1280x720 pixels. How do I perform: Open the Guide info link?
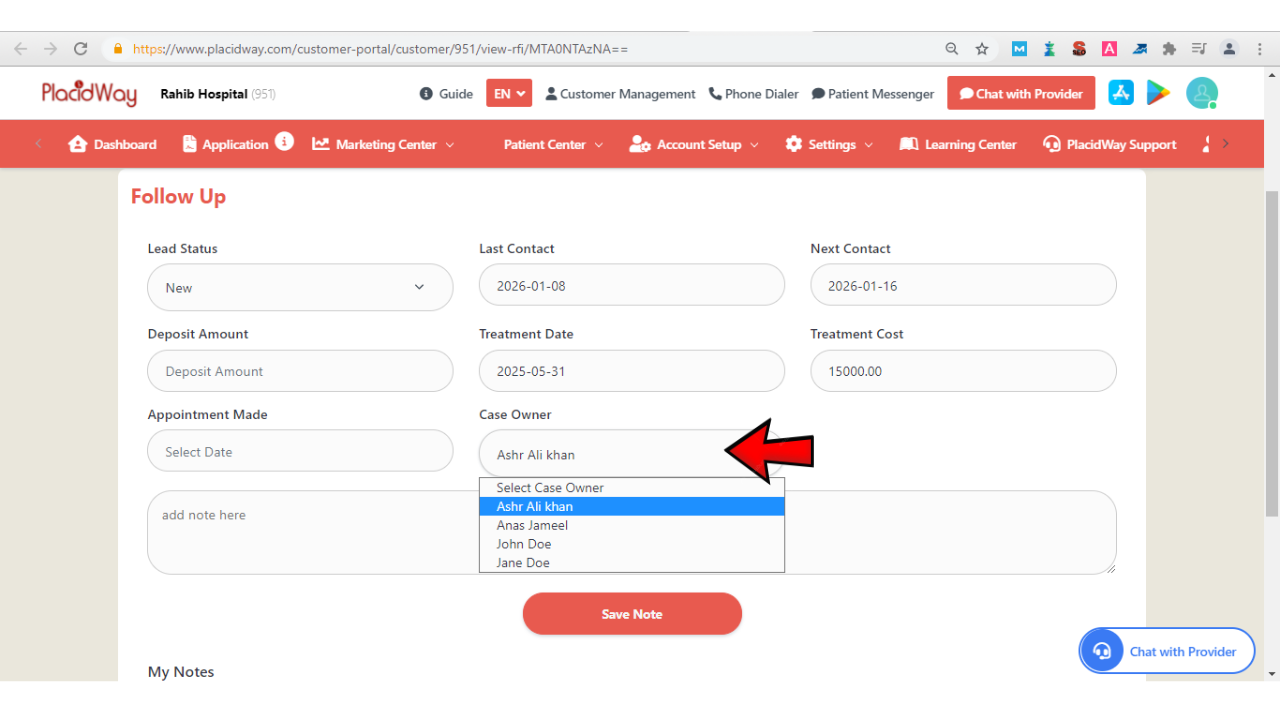click(446, 94)
